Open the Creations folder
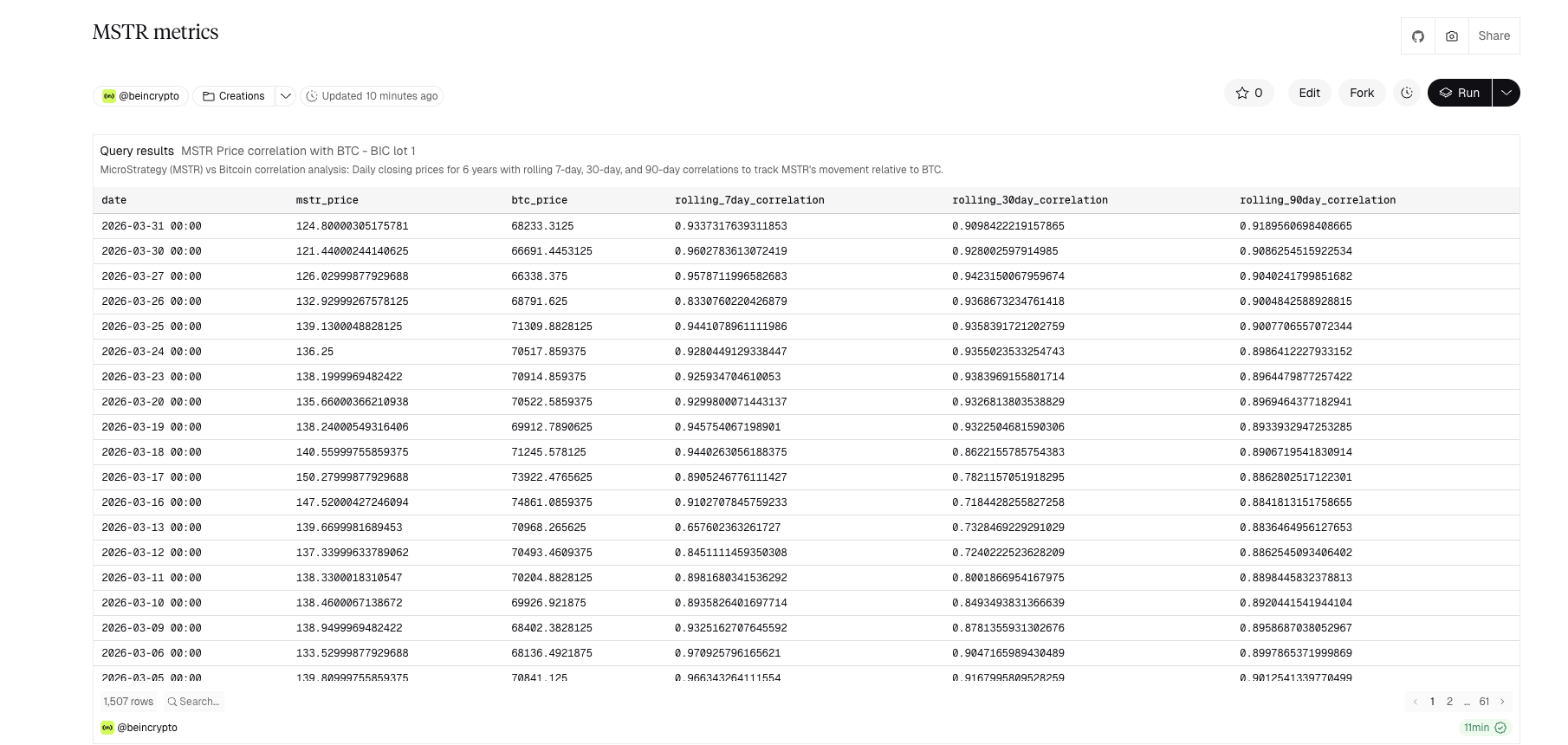 [x=234, y=96]
